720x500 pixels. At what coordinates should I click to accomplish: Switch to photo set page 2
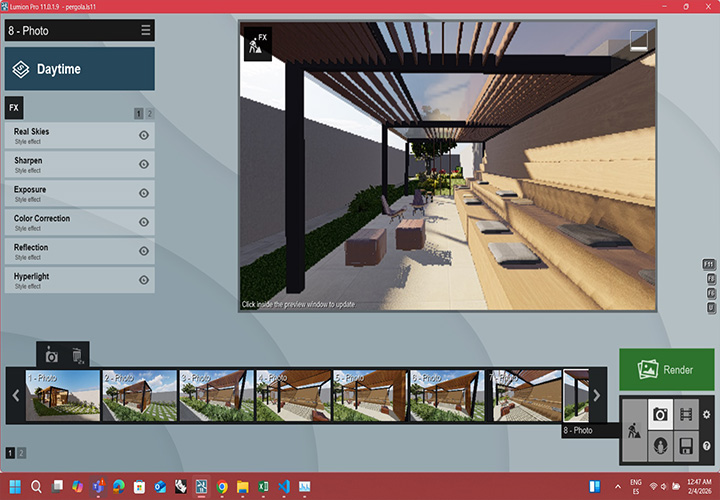point(21,453)
